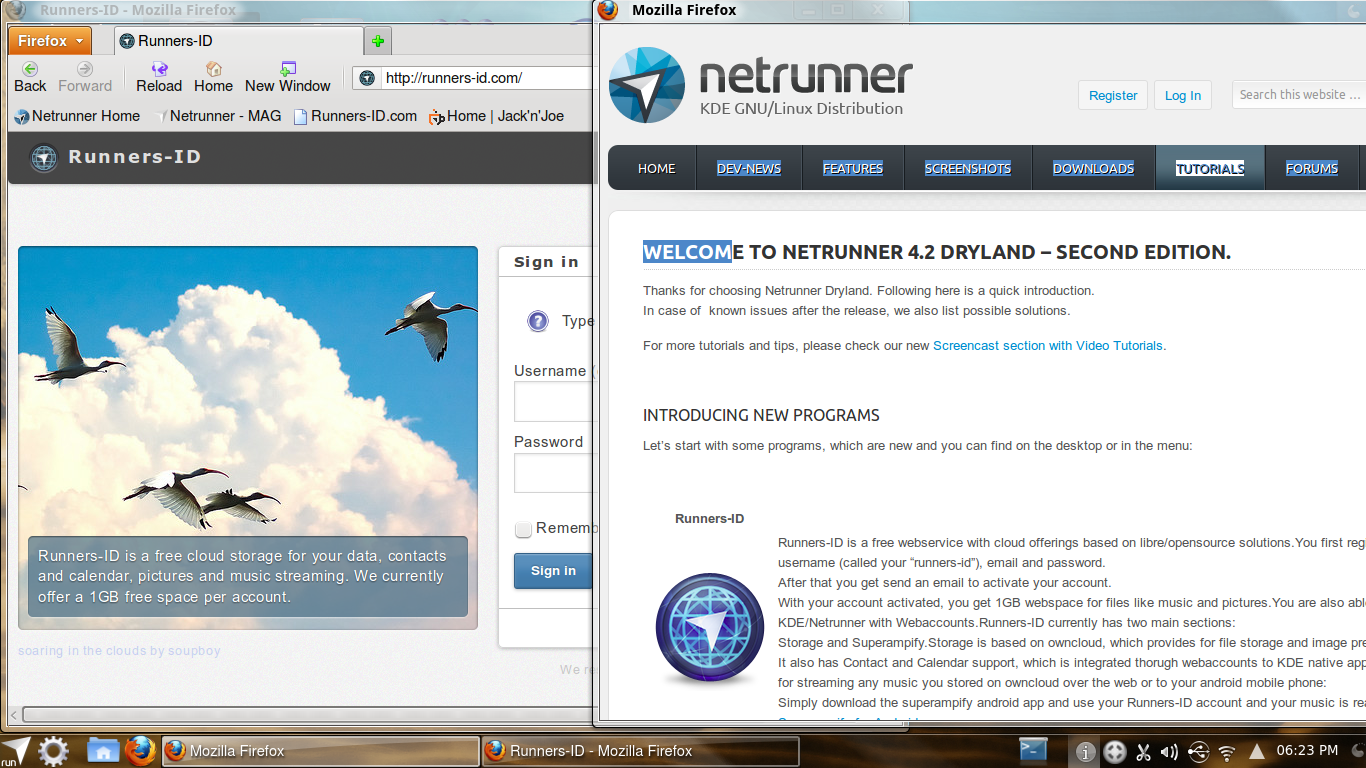Open the run launcher menu on the panel

click(x=15, y=751)
